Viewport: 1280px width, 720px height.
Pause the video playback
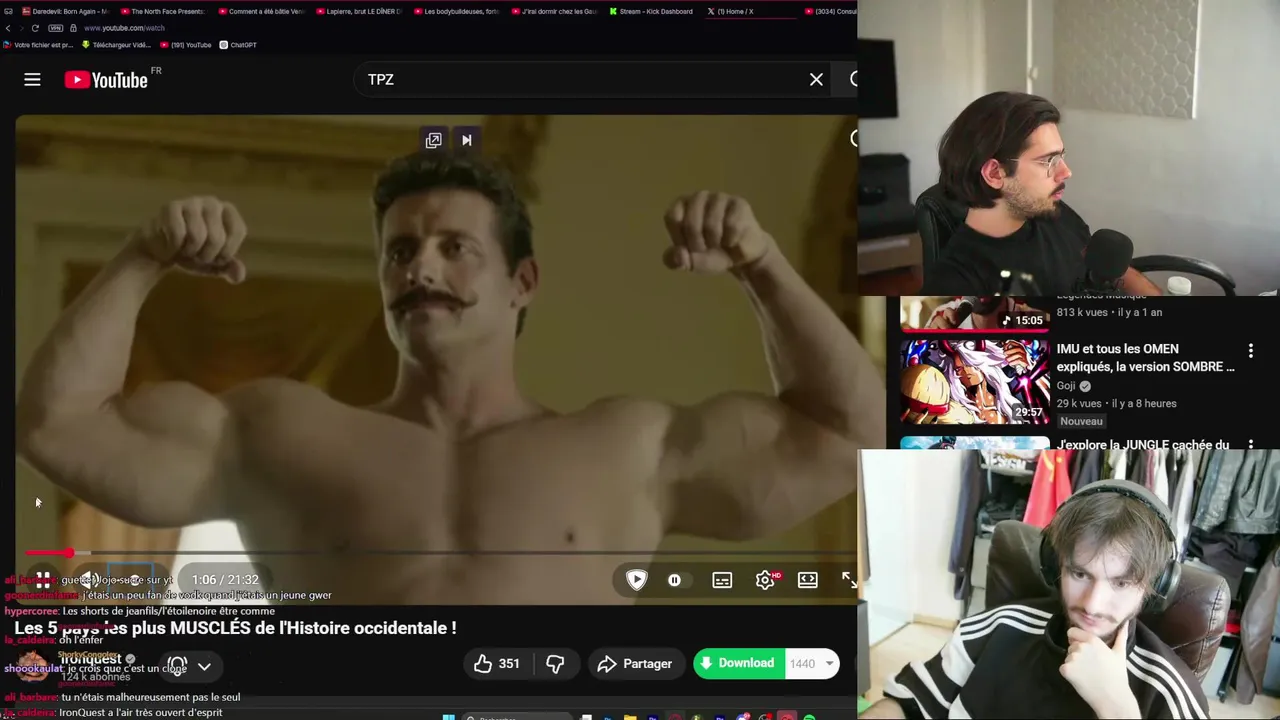tap(43, 579)
